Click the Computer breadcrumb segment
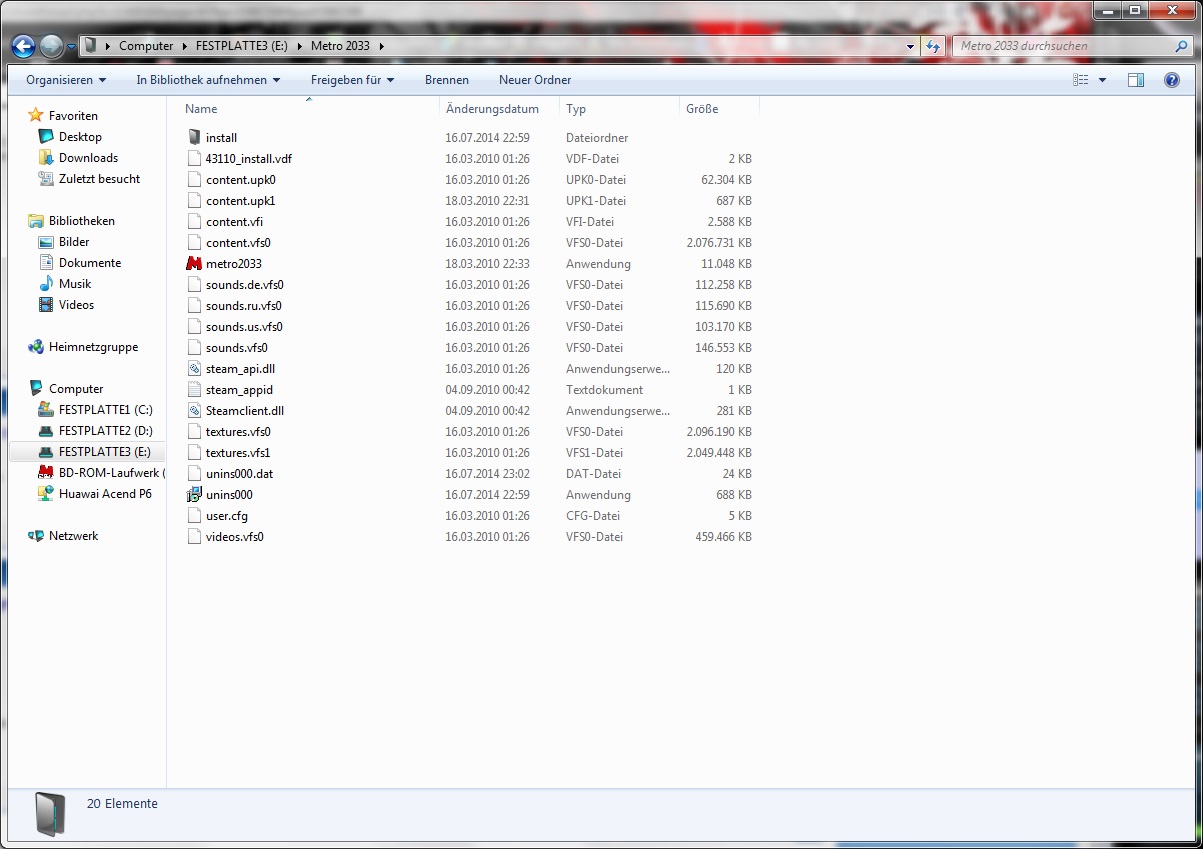This screenshot has width=1203, height=849. [146, 46]
